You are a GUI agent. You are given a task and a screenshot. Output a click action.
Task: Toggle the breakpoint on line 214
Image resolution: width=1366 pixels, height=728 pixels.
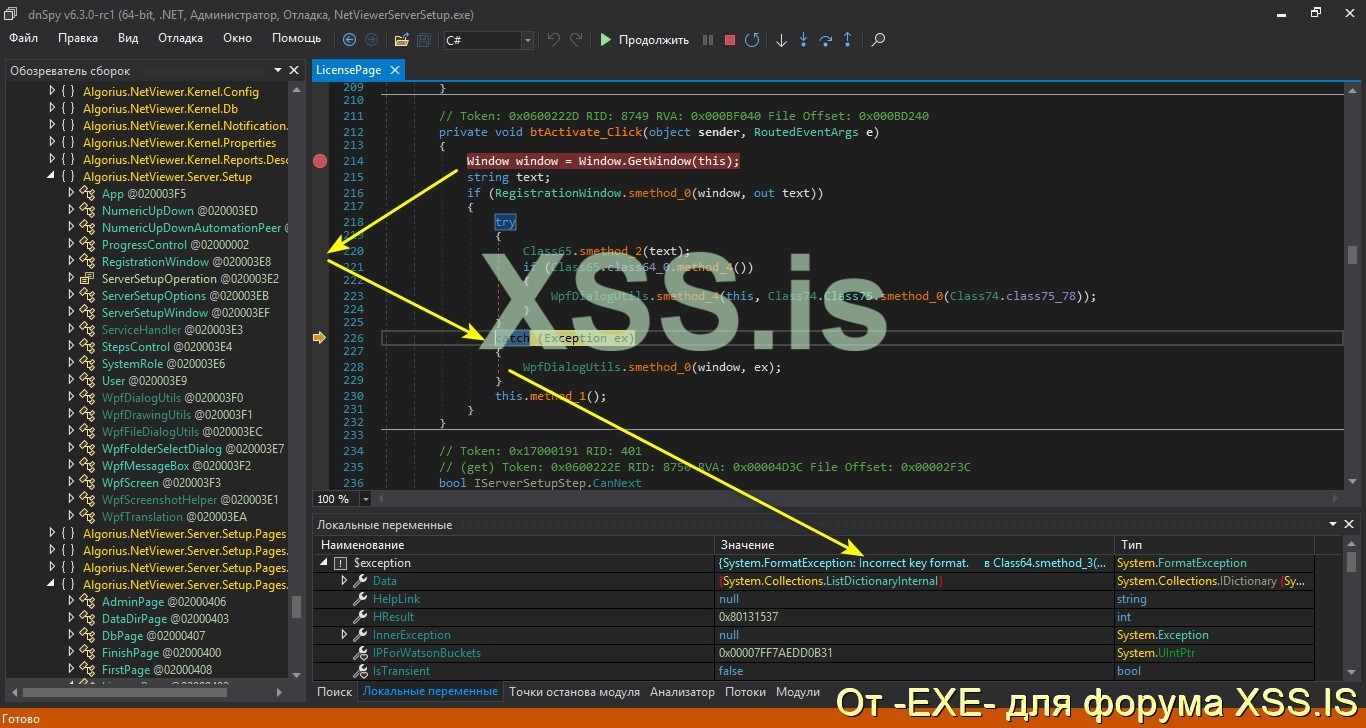pyautogui.click(x=320, y=161)
